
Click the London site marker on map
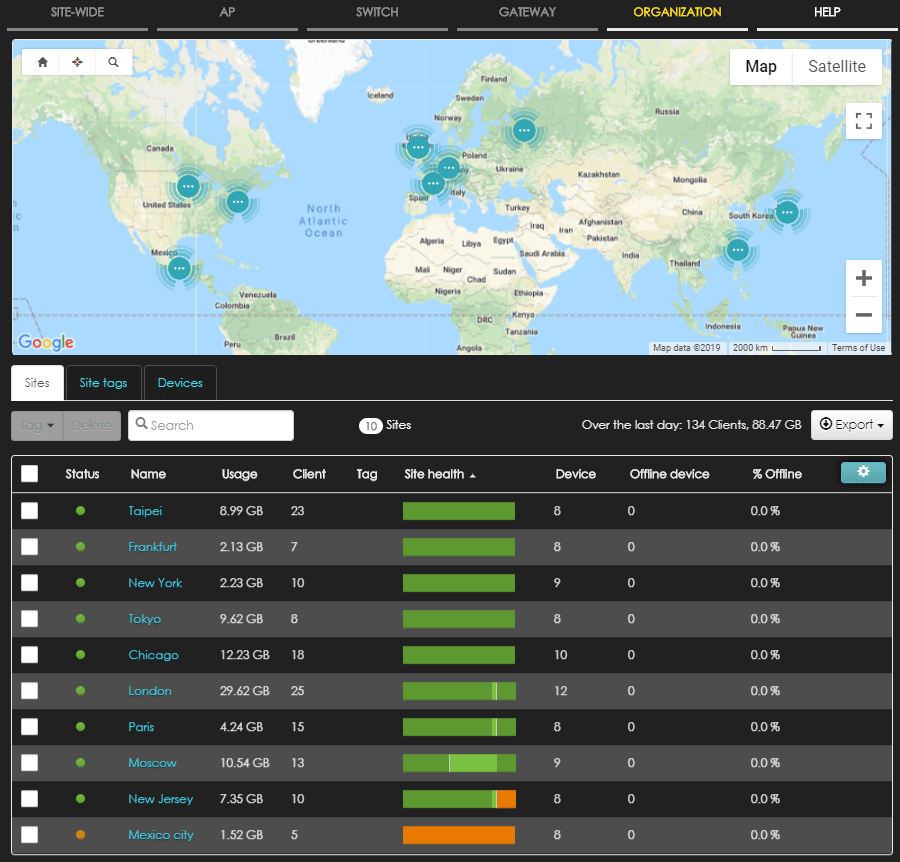[x=418, y=147]
